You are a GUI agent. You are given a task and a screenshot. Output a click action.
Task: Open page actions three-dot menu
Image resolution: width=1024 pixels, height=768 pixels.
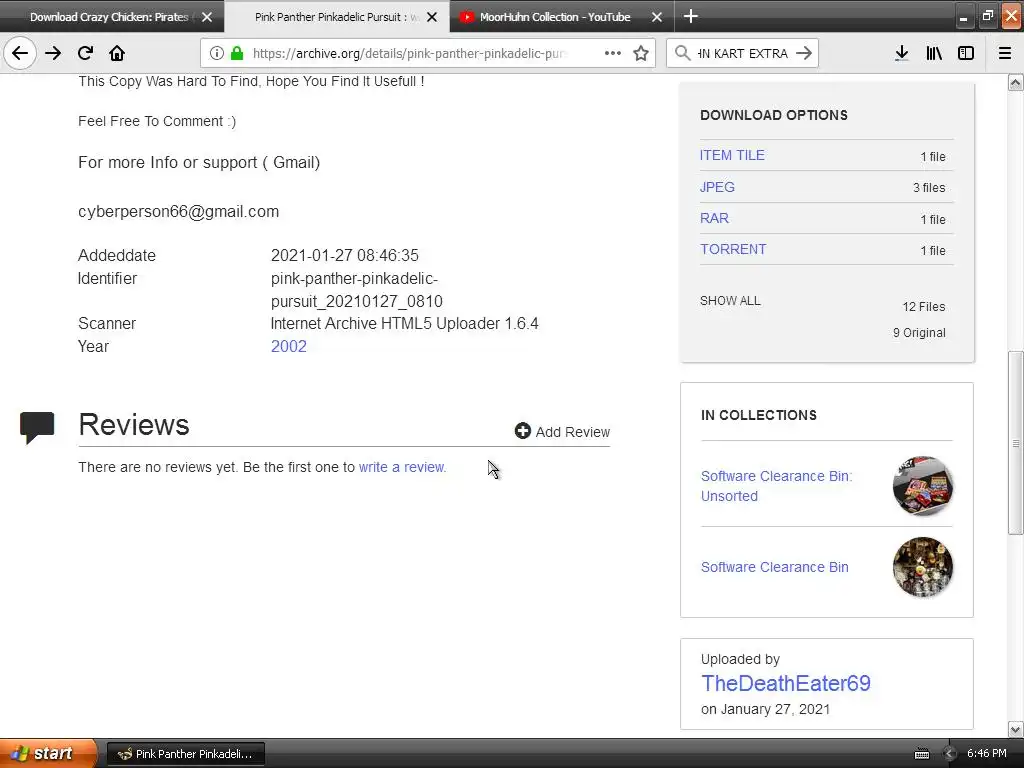point(613,53)
